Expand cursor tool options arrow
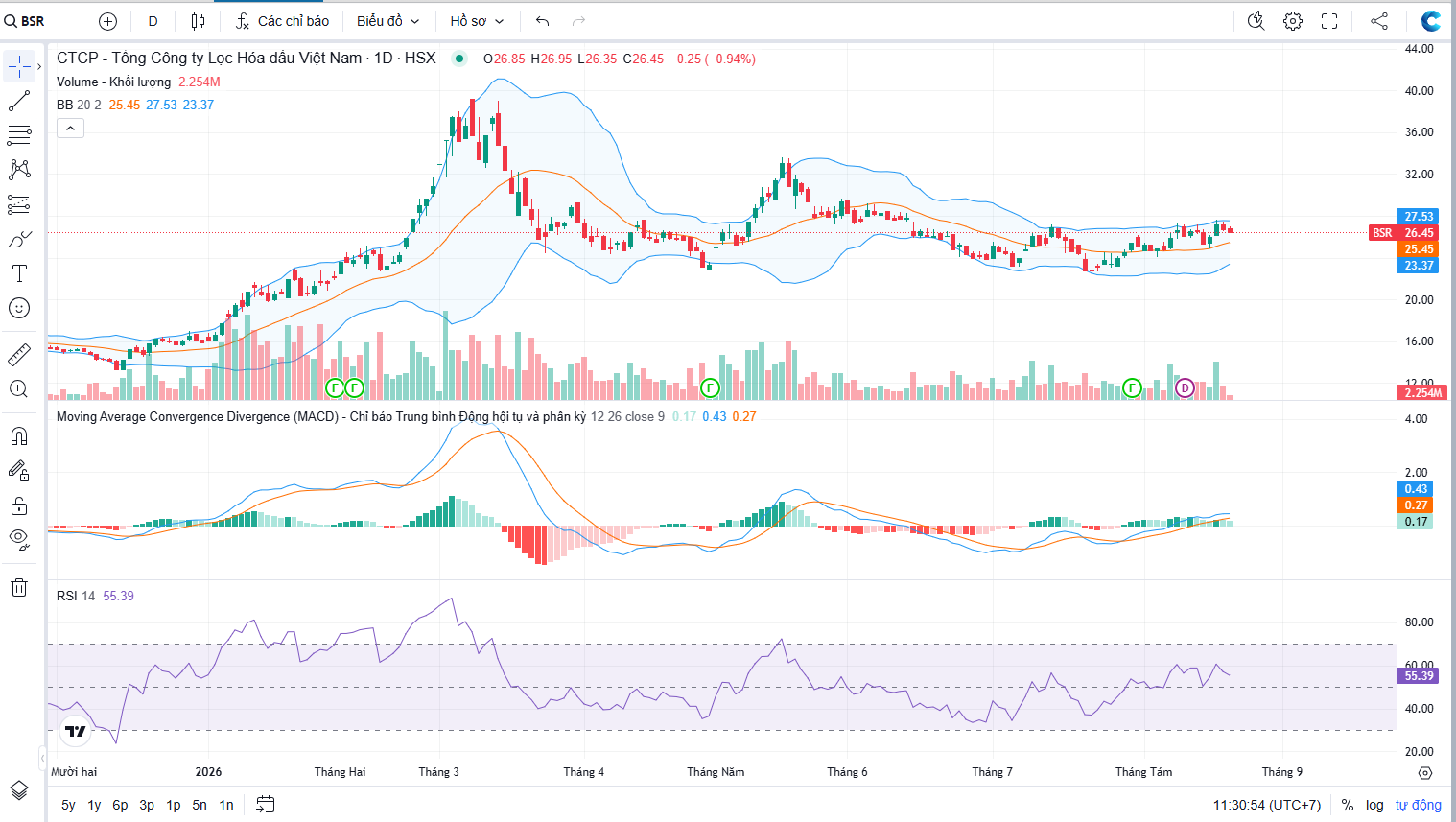This screenshot has height=822, width=1456. point(39,66)
